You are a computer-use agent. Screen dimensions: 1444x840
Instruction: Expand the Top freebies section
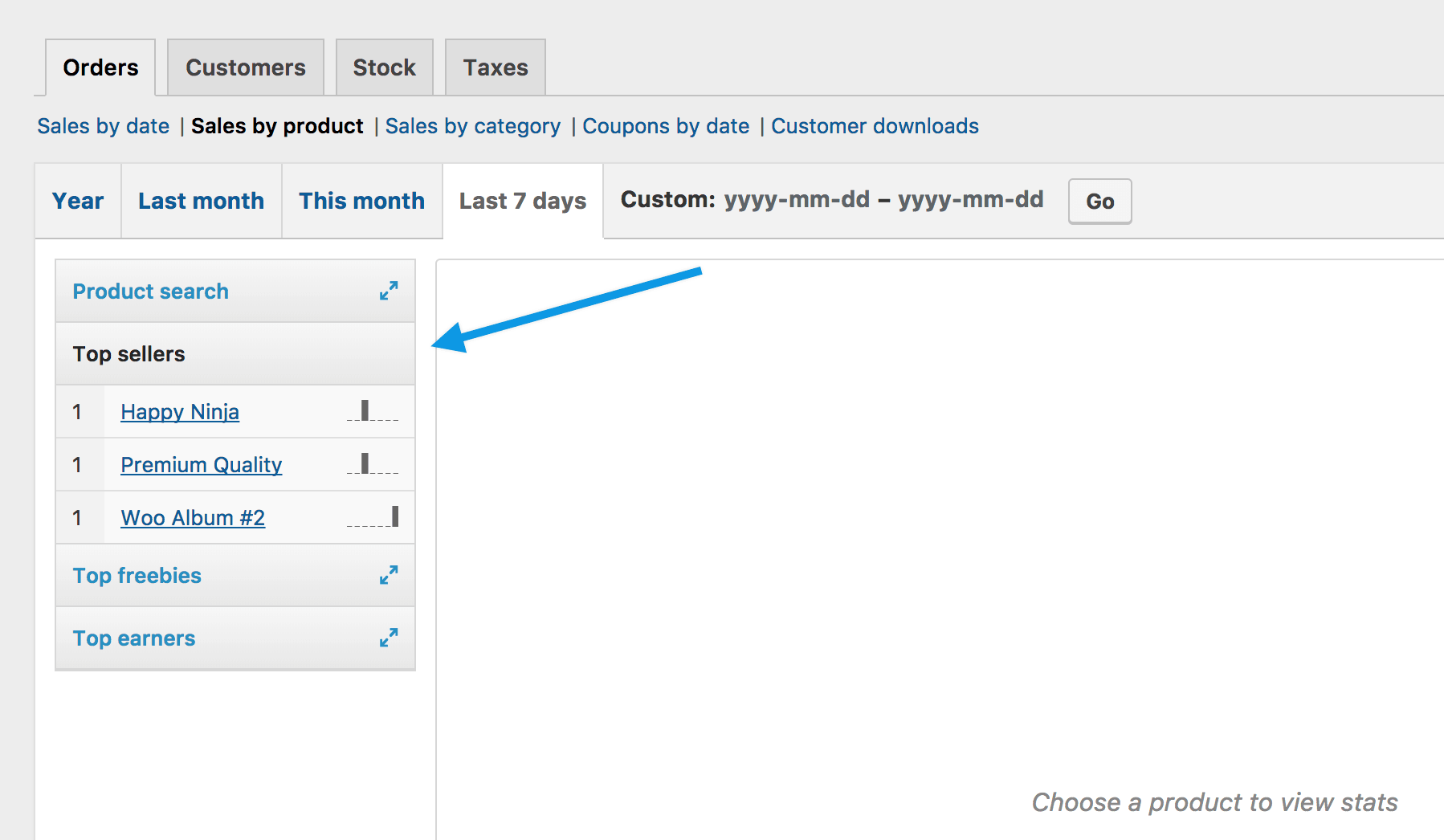coord(137,576)
